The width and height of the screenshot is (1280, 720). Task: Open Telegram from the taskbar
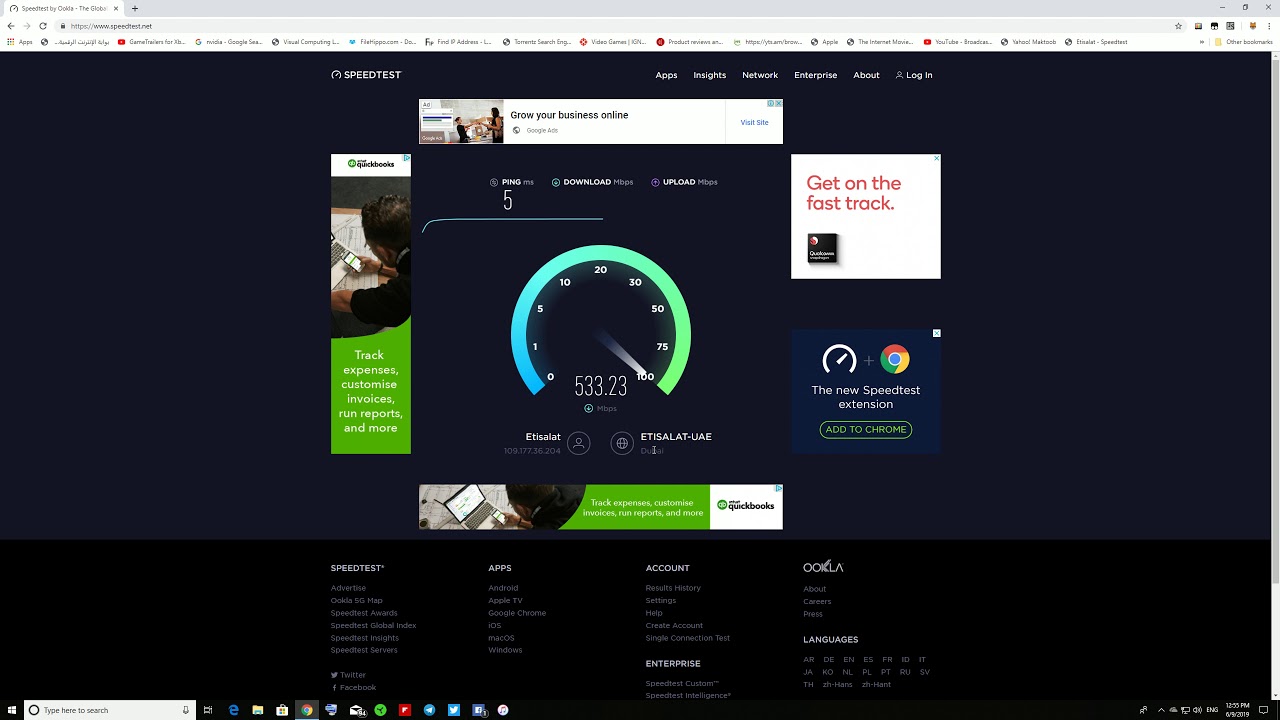(x=429, y=710)
